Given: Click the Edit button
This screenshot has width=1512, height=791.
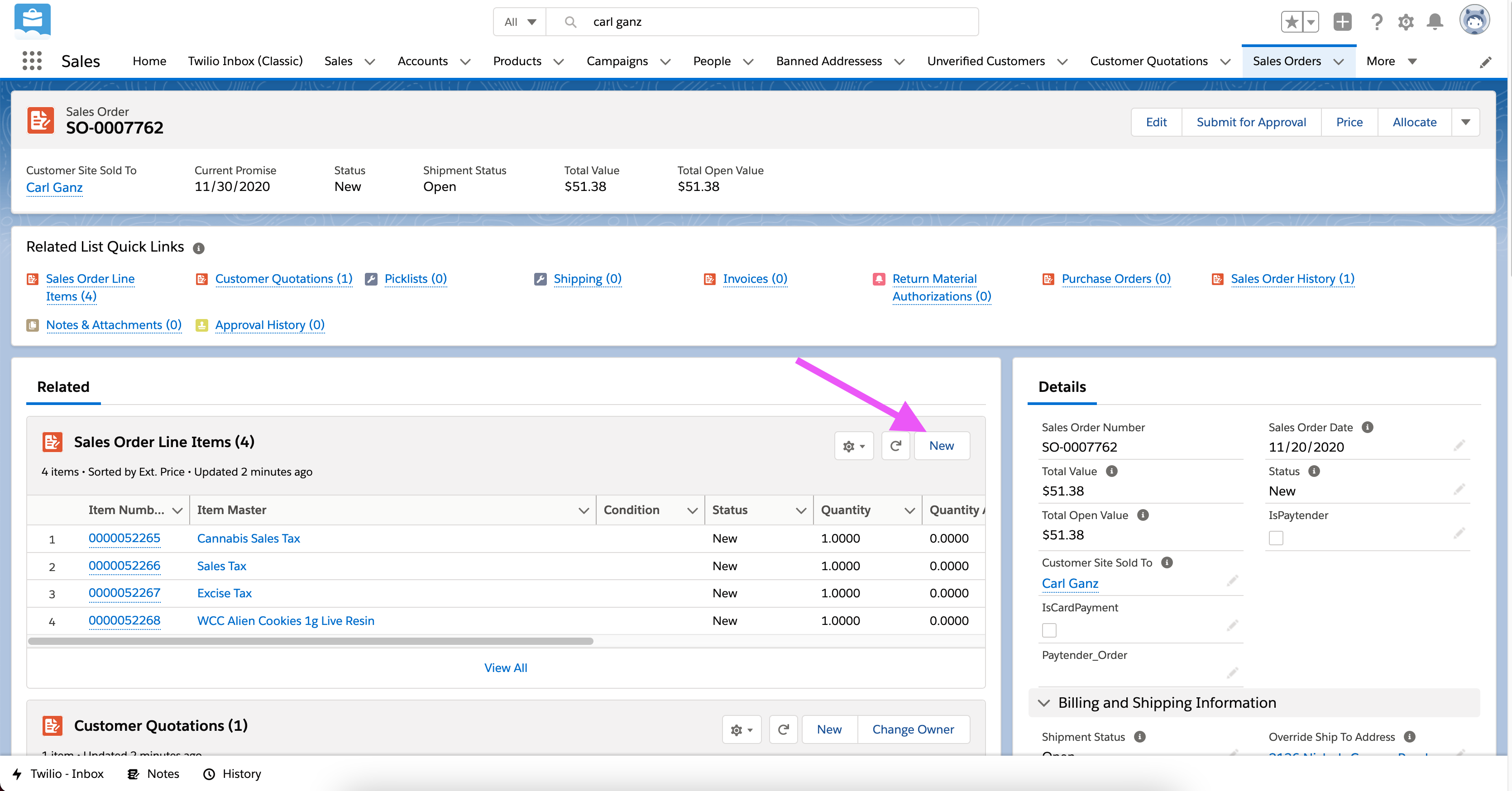Looking at the screenshot, I should point(1156,122).
